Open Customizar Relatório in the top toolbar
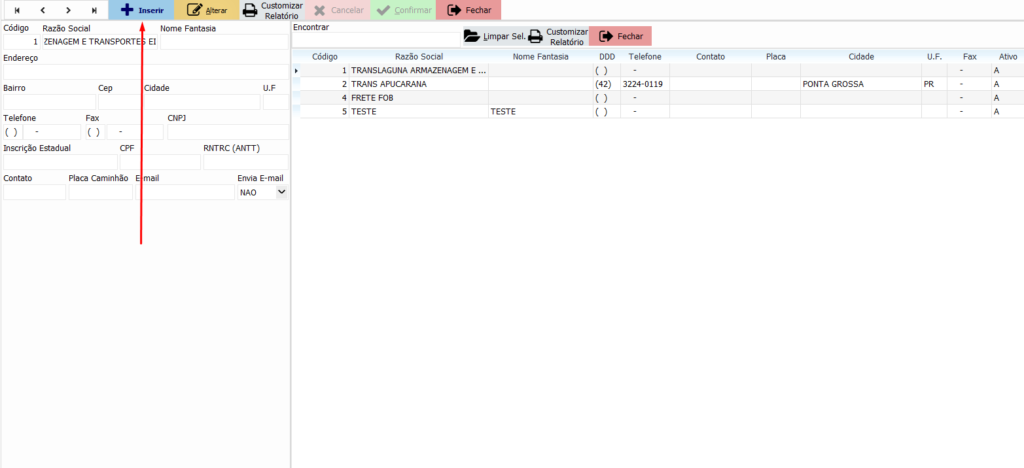 [273, 10]
